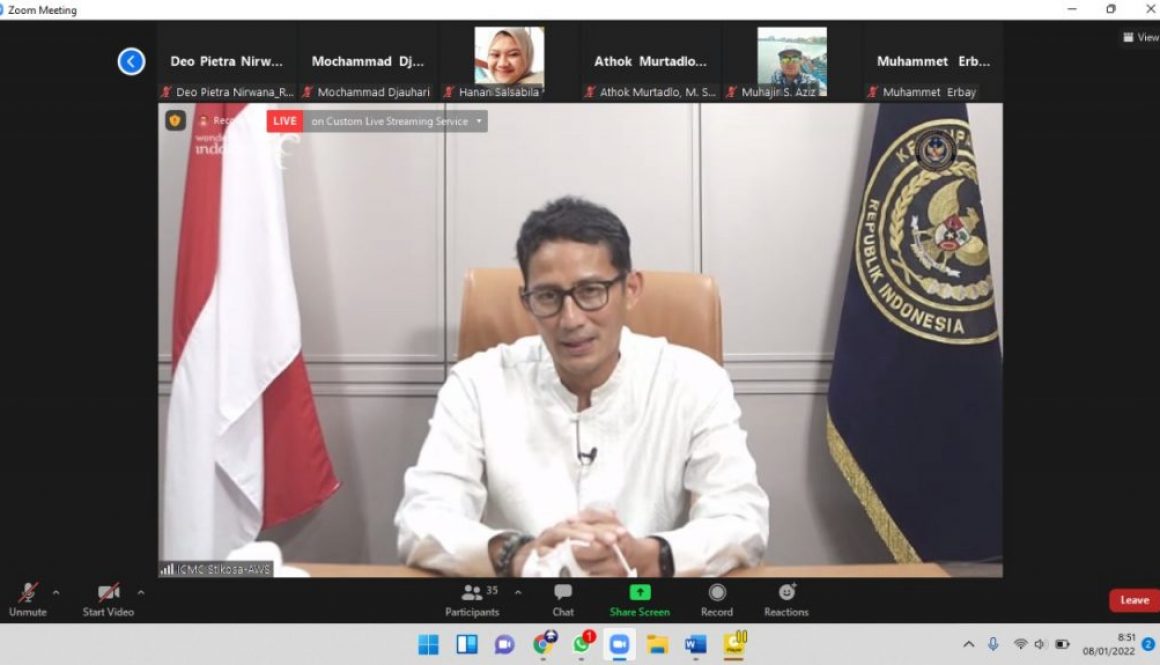The width and height of the screenshot is (1160, 665).
Task: Open the Chat panel
Action: tap(563, 598)
